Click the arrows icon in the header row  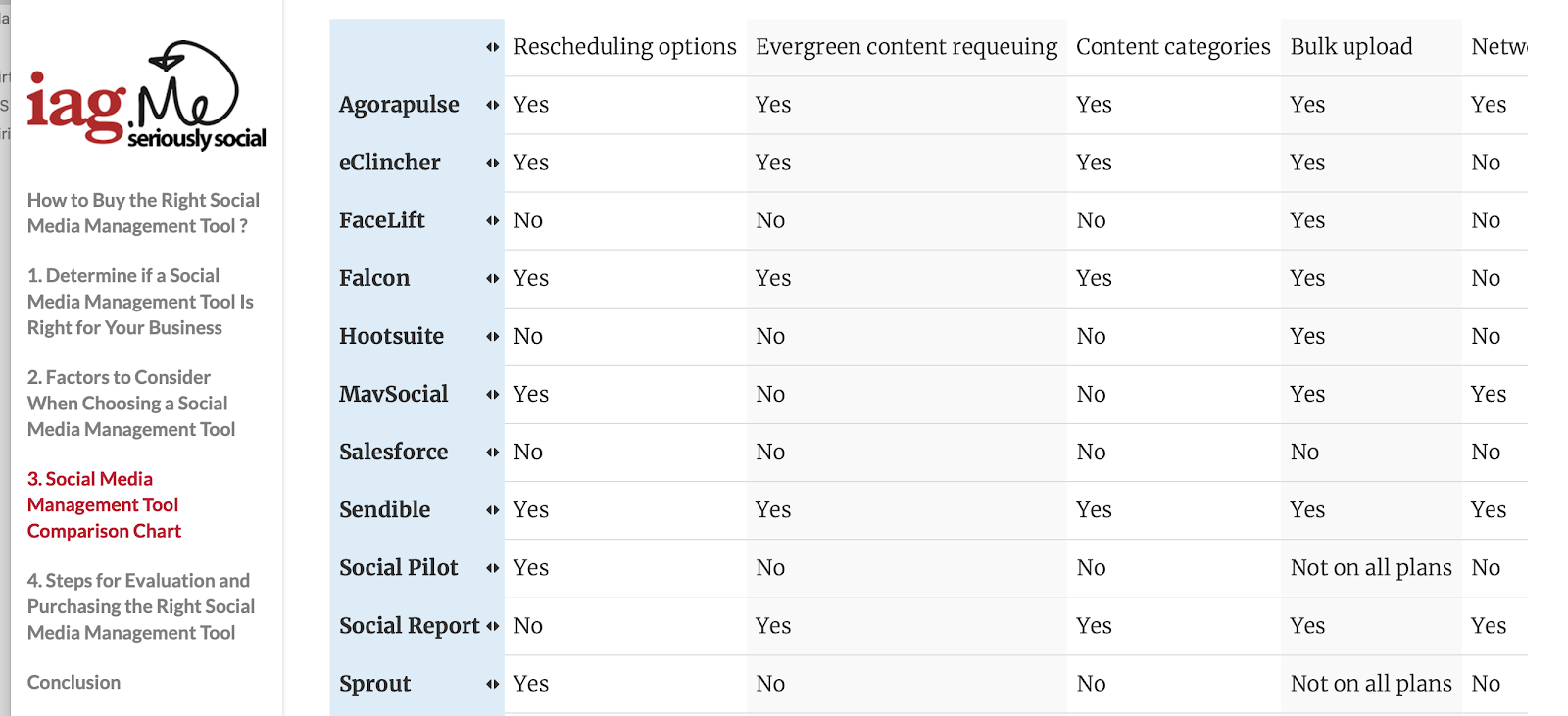pyautogui.click(x=492, y=47)
